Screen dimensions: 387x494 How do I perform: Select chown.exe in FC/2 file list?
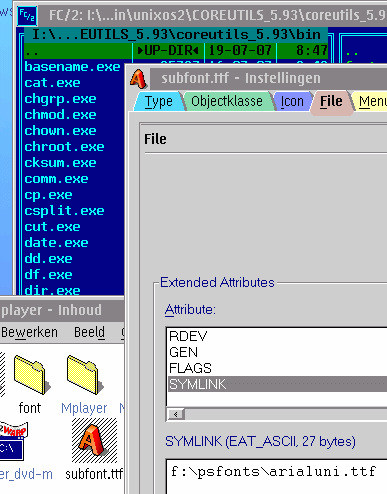pos(60,131)
